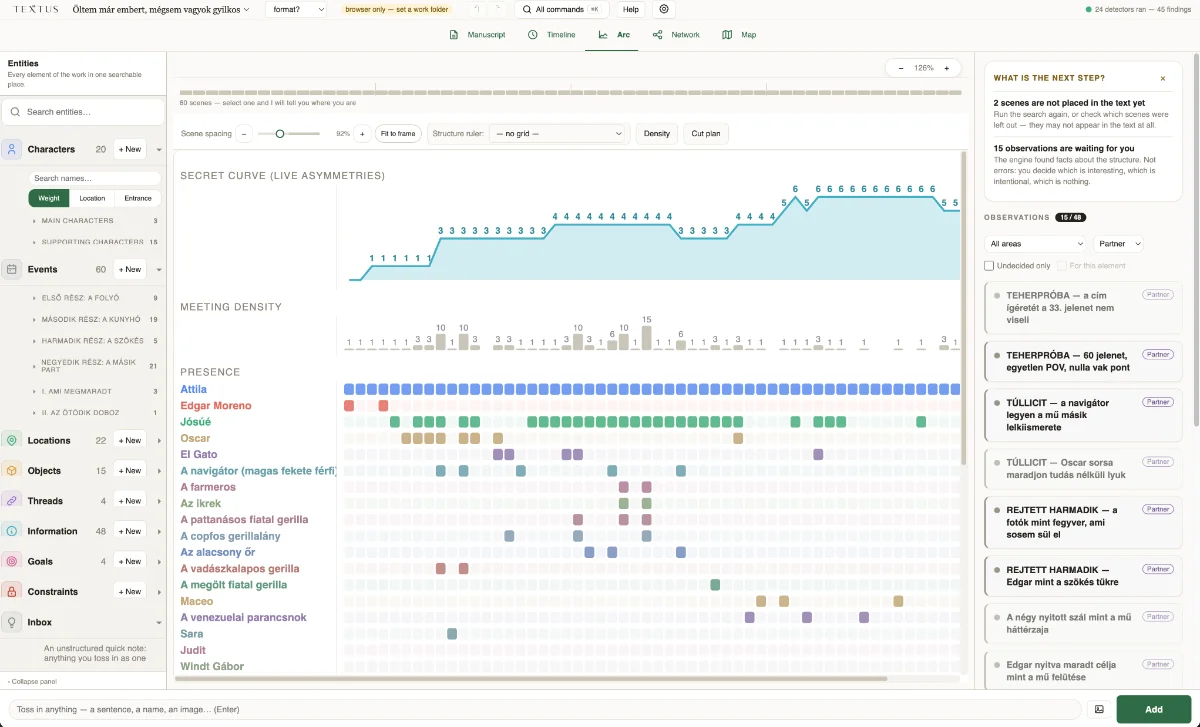Screen dimensions: 1200x727
Task: Click the Inbox lightbulb icon
Action: point(12,622)
